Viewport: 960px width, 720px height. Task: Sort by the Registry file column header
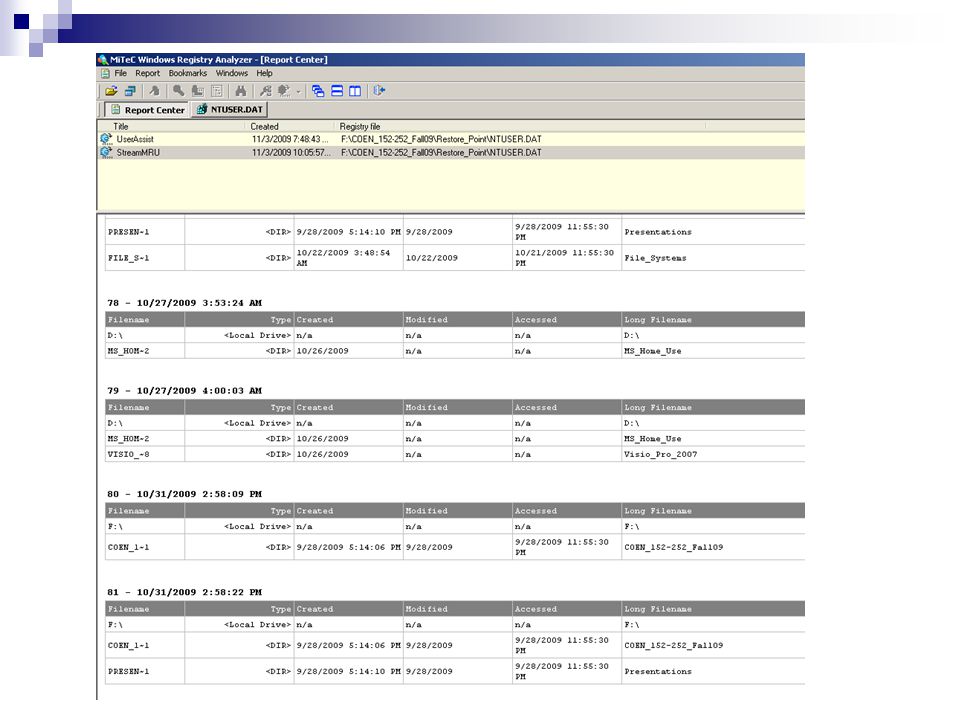tap(520, 127)
